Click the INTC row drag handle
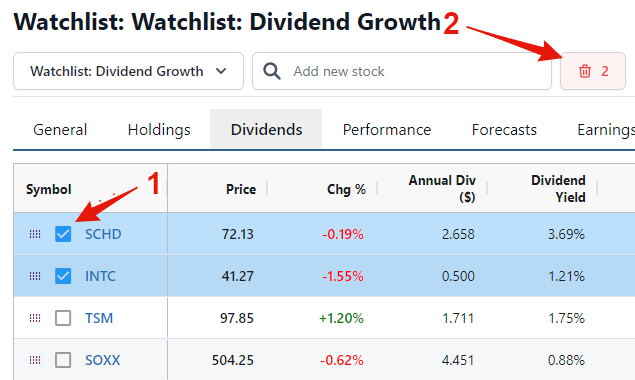The image size is (635, 380). [x=35, y=276]
